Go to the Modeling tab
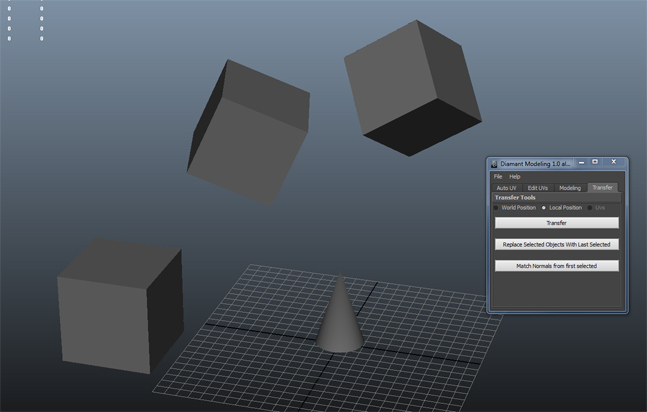The width and height of the screenshot is (647, 412). pos(570,187)
